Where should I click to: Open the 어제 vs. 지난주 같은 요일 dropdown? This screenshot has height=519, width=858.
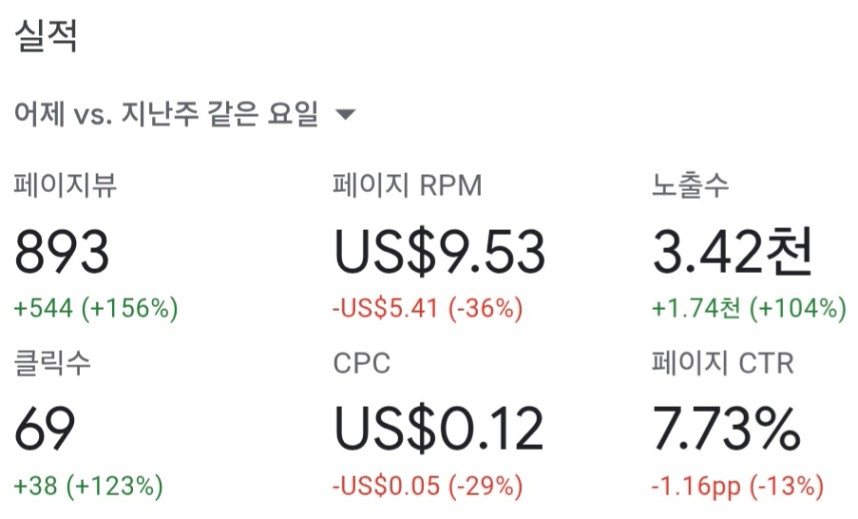click(x=185, y=114)
